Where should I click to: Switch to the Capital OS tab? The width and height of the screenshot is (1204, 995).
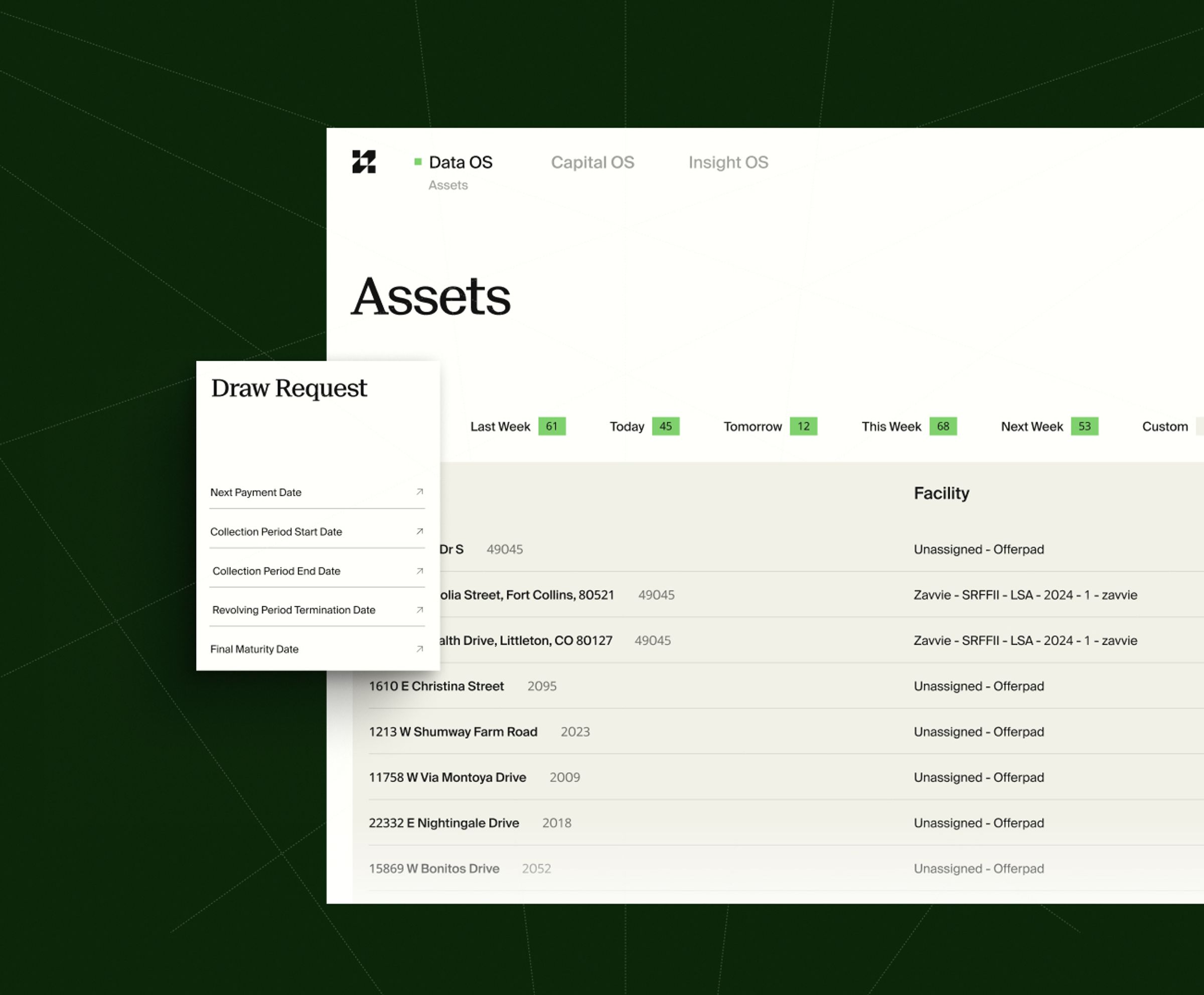pos(592,162)
